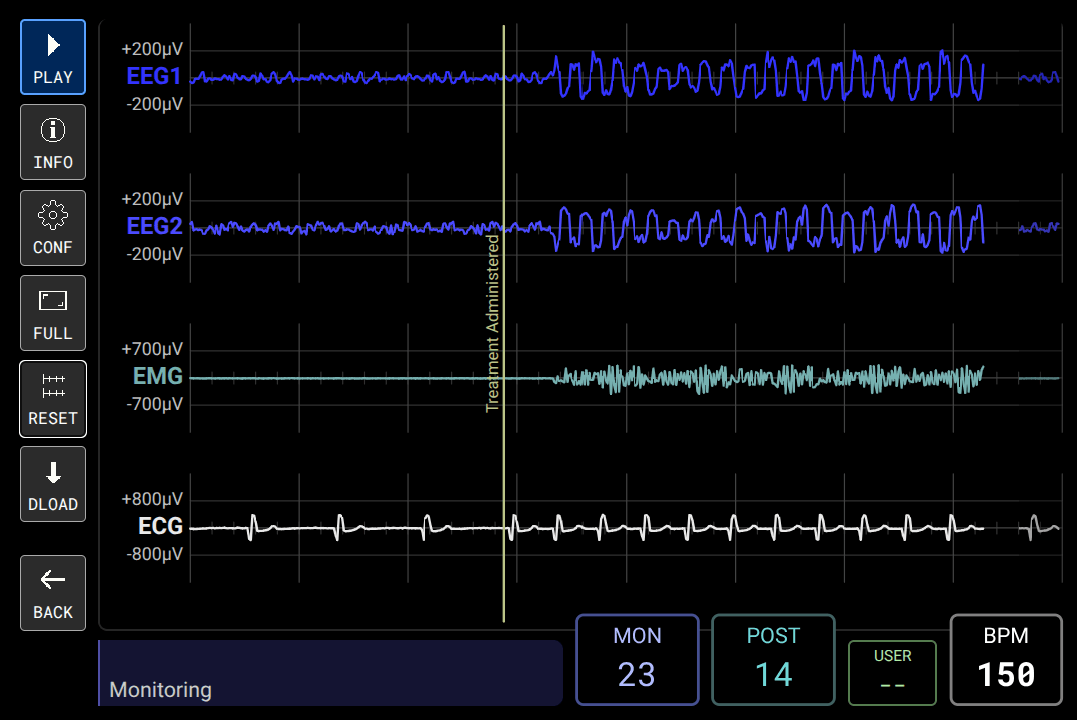Click the EEG1 +200µV scale label
The width and height of the screenshot is (1077, 720).
tap(152, 49)
